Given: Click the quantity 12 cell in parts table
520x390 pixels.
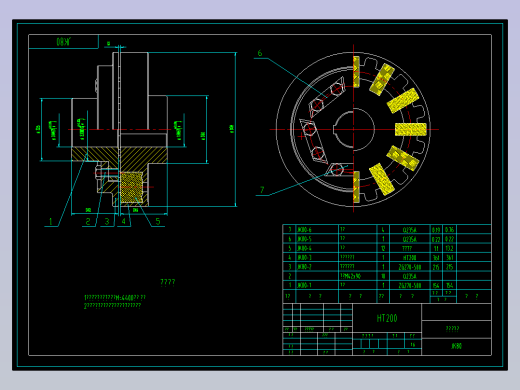Looking at the screenshot, I should click(383, 248).
